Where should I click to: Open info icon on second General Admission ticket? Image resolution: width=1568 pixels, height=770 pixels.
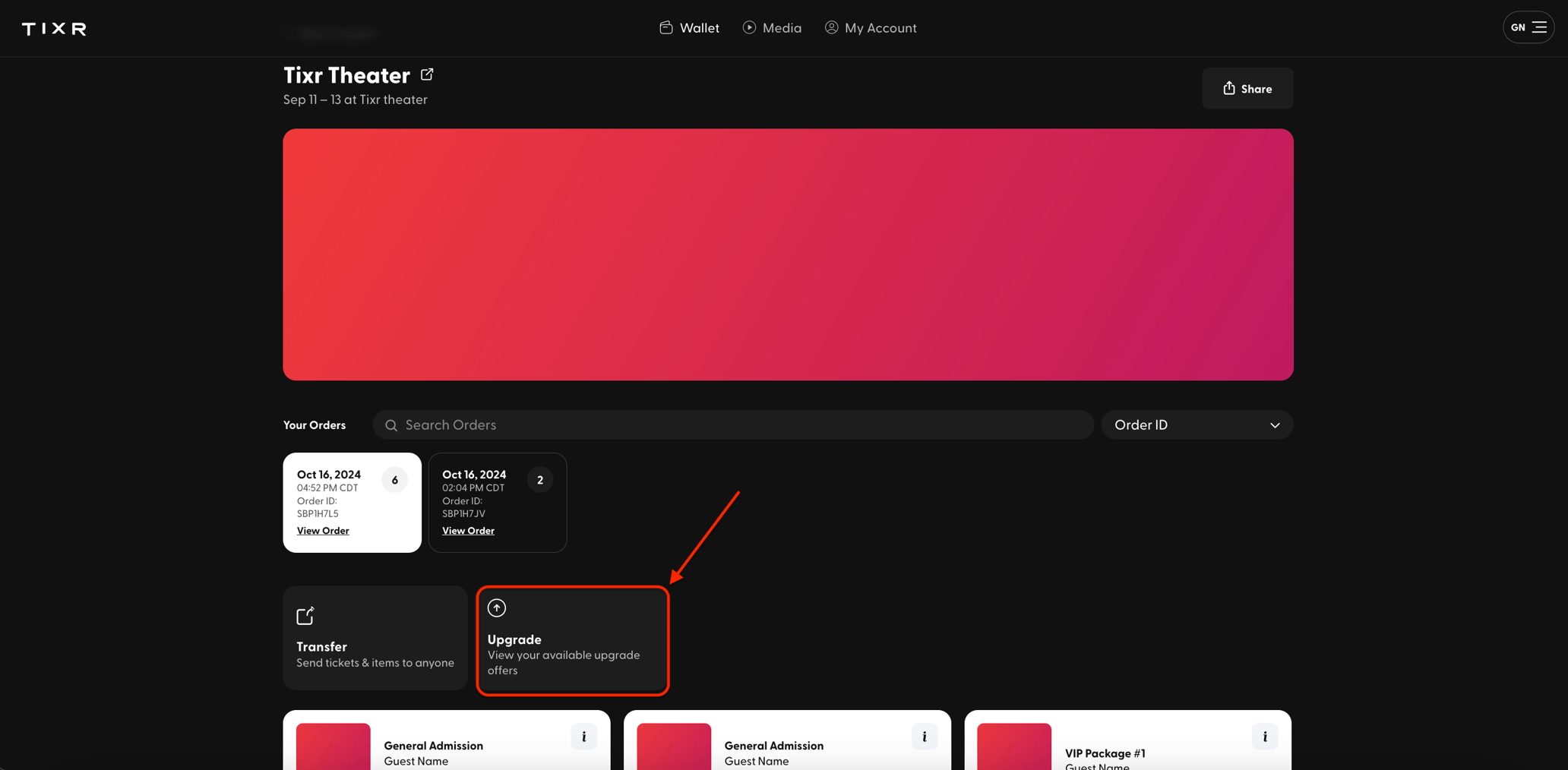coord(924,737)
